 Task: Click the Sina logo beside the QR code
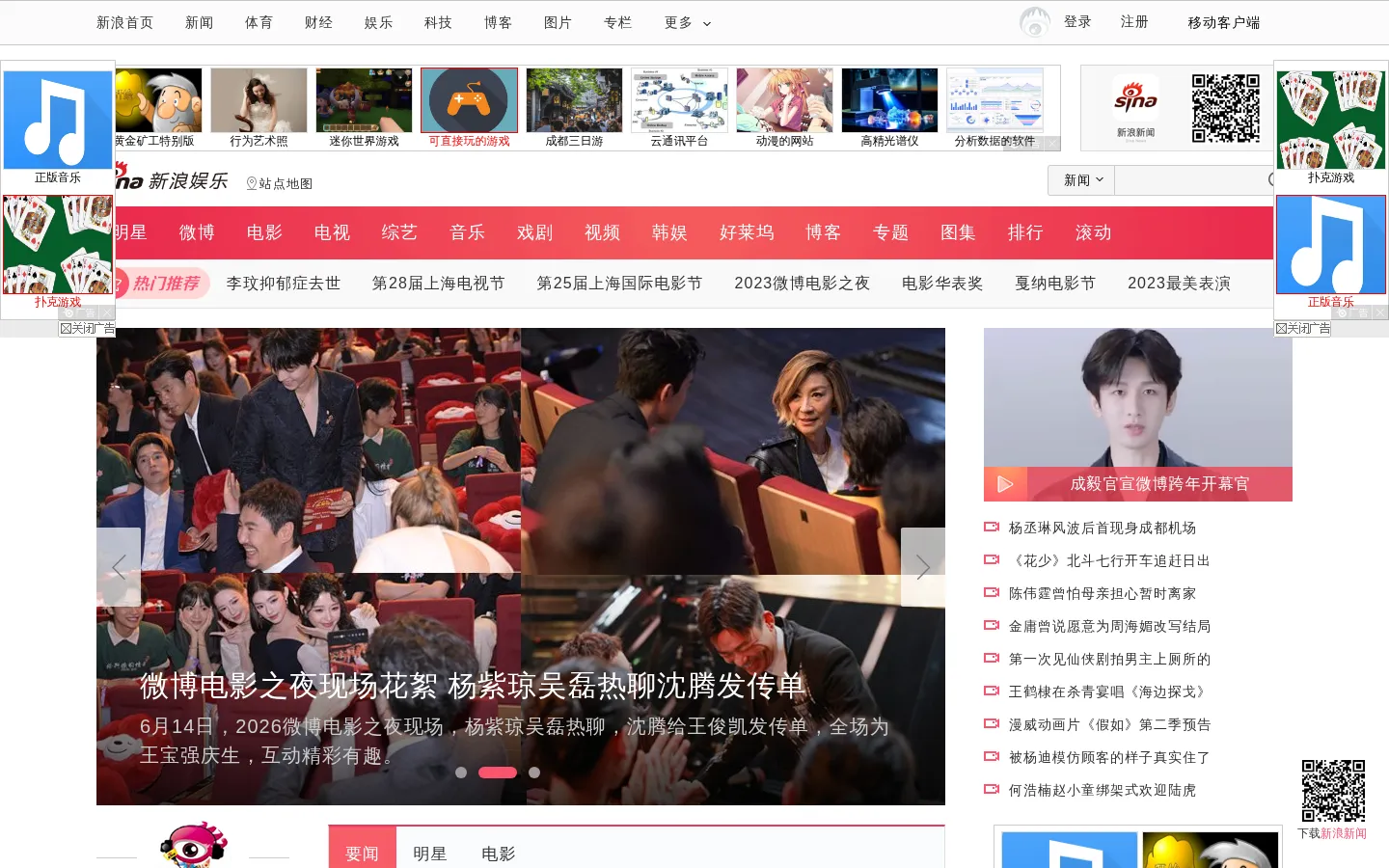tap(1135, 99)
